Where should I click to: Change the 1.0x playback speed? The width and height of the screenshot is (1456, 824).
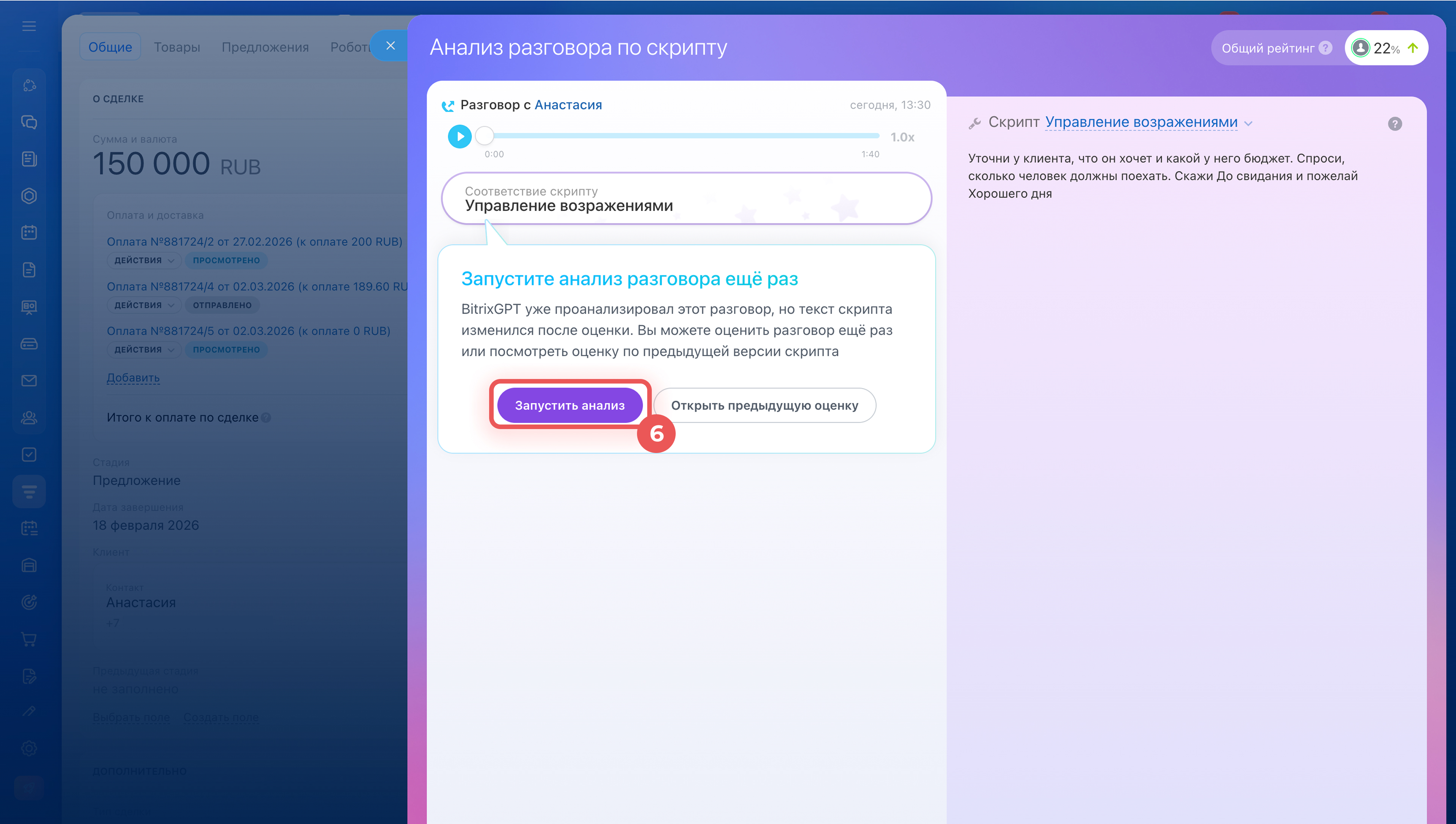(902, 137)
